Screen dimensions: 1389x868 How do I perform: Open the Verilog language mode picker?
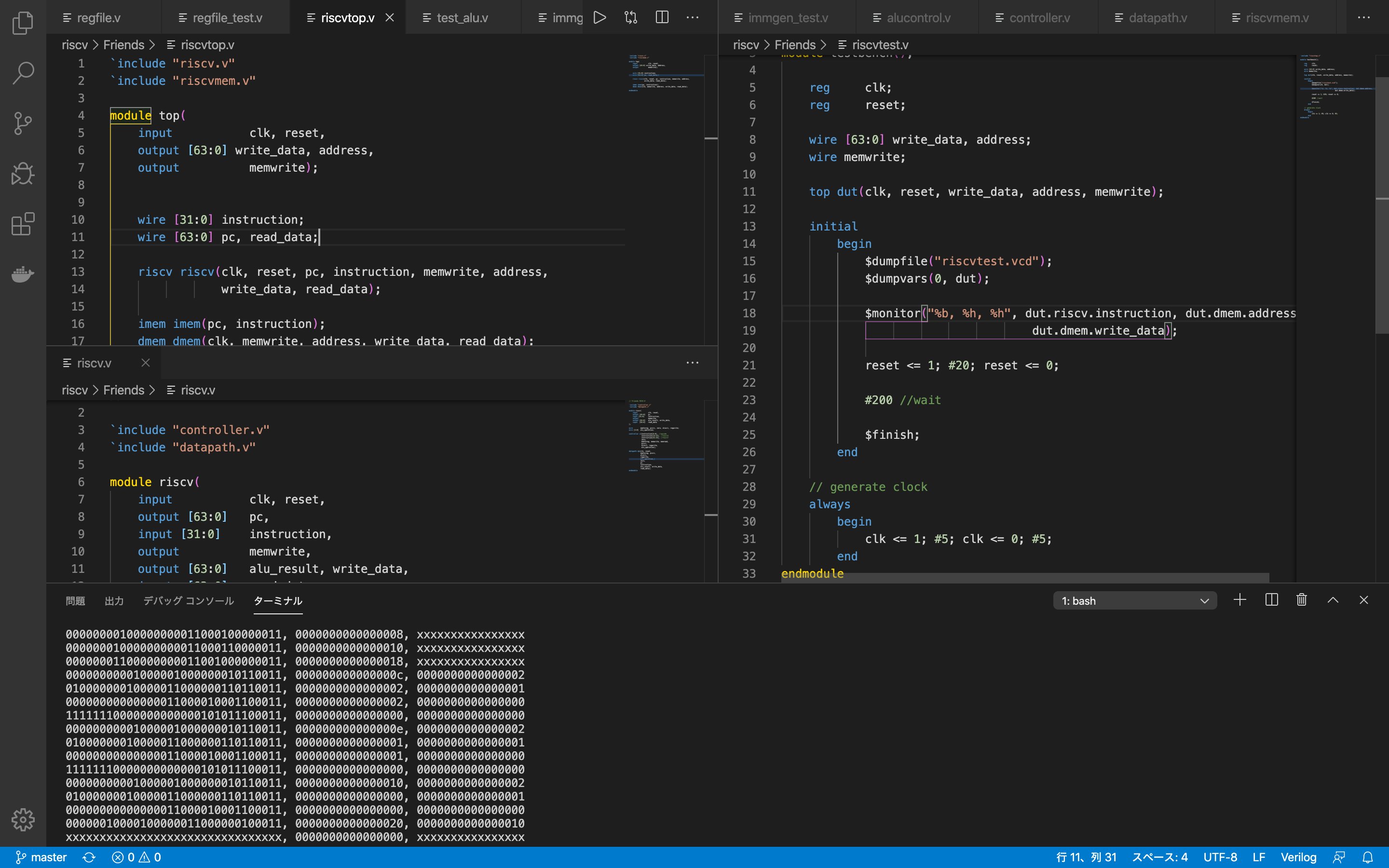1298,857
